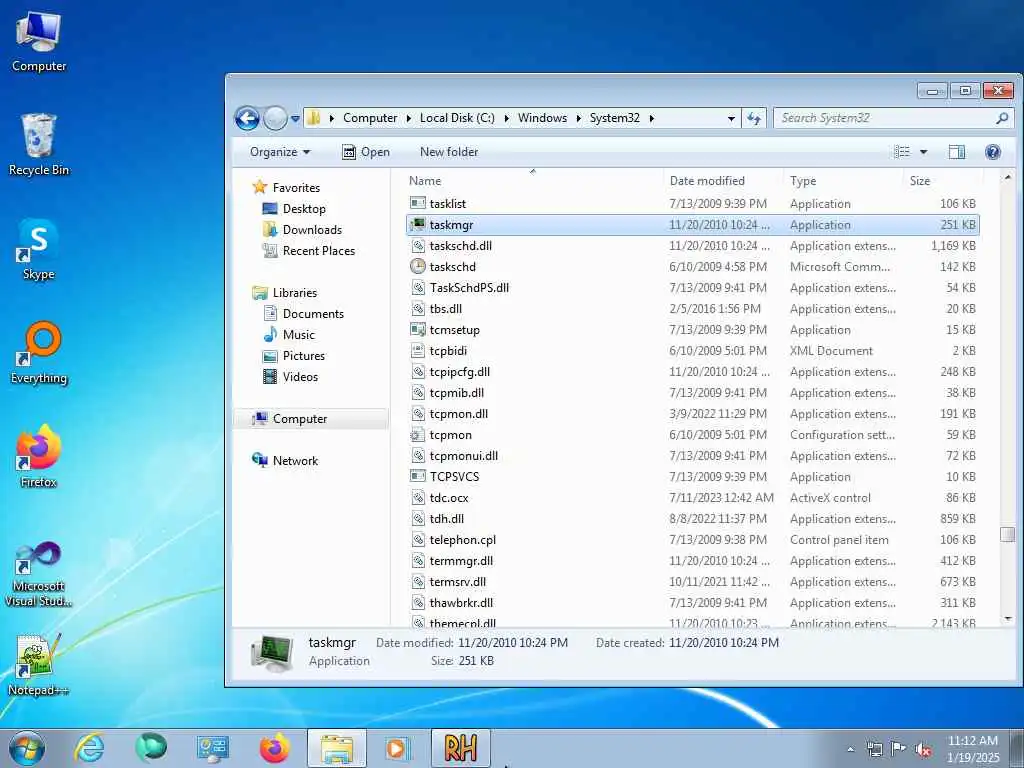Open the Computer desktop icon

(x=39, y=40)
